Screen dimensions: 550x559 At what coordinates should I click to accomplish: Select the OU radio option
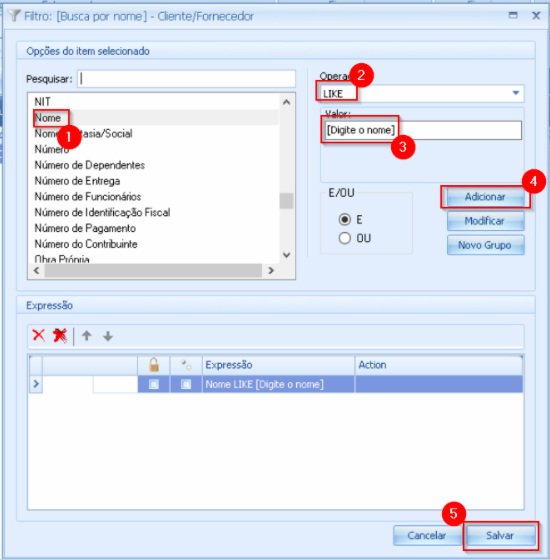pos(344,238)
